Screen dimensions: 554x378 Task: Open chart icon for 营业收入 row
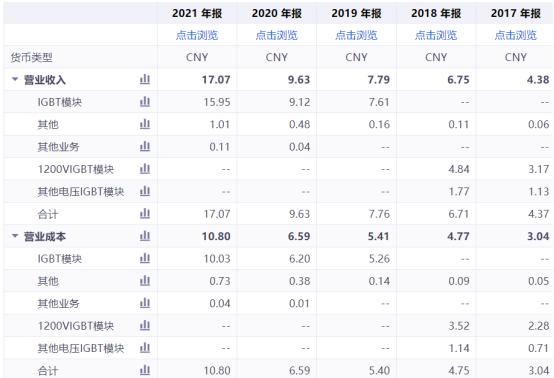[145, 79]
